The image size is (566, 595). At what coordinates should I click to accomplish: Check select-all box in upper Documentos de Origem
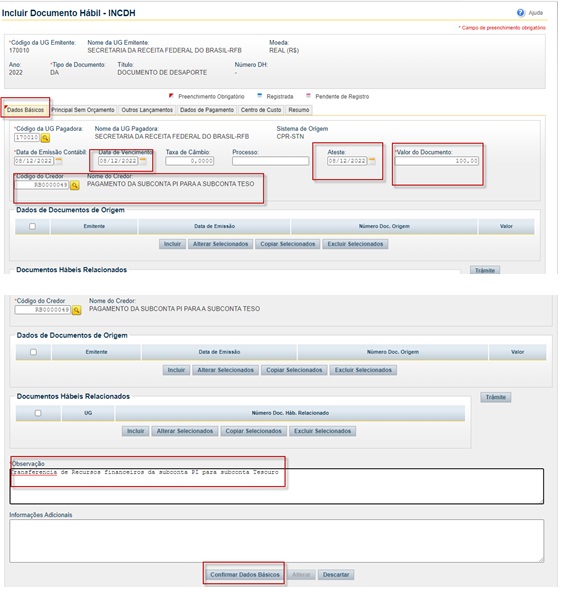tap(32, 226)
